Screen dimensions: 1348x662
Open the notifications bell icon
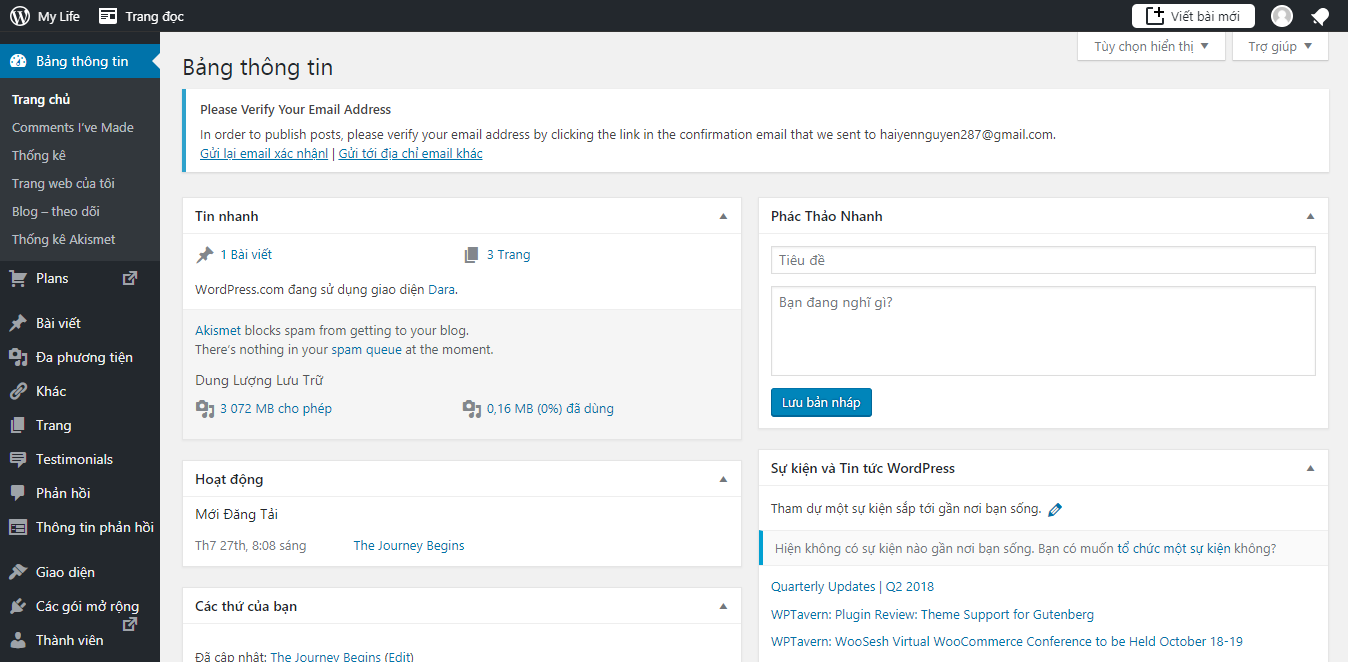pyautogui.click(x=1320, y=16)
